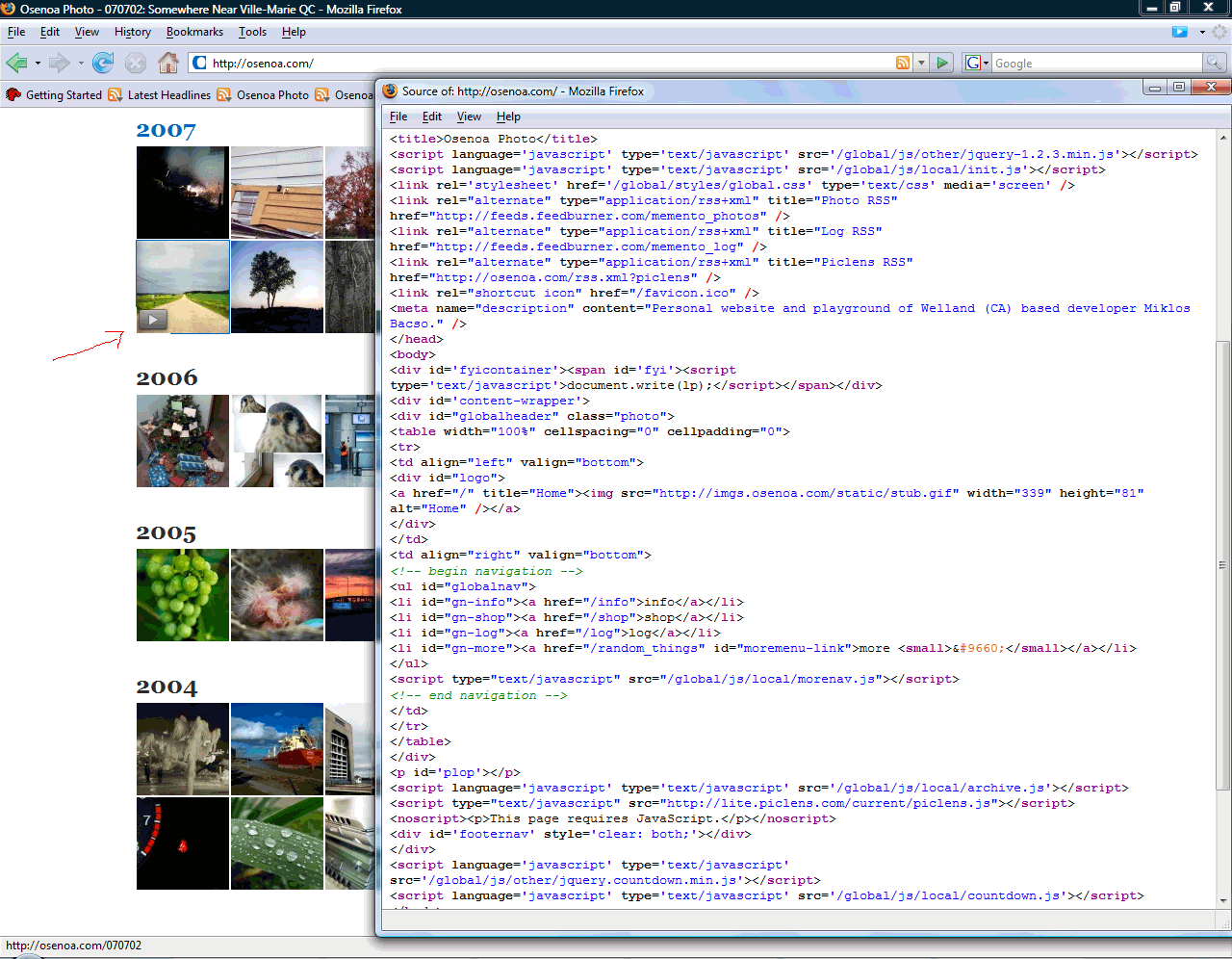1232x959 pixels.
Task: Open the back history dropdown arrow
Action: point(38,64)
